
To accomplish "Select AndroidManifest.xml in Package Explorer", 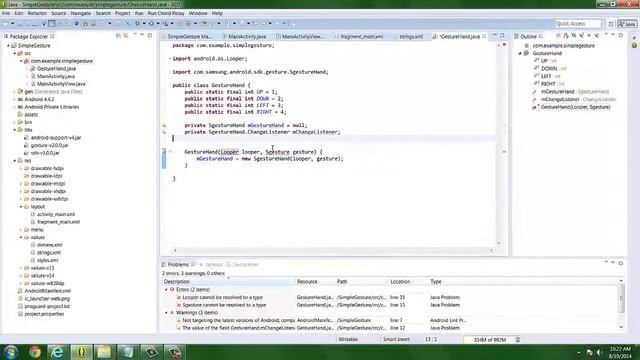I will [x=47, y=291].
